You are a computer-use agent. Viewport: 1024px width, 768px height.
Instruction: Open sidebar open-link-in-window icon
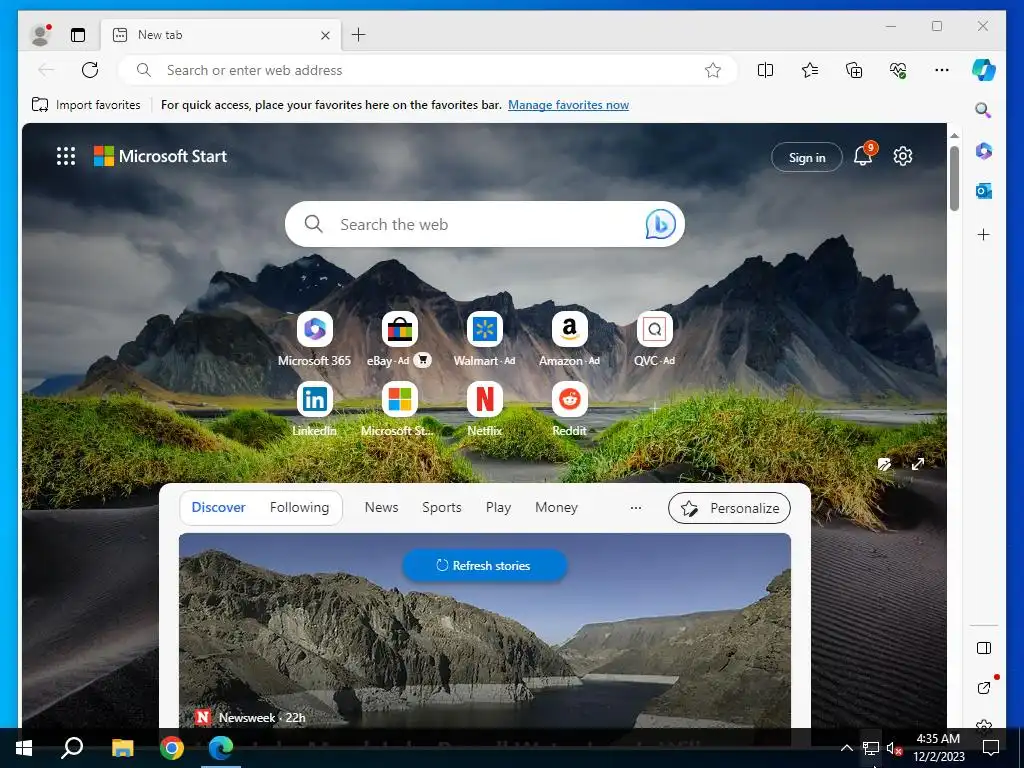[x=984, y=687]
